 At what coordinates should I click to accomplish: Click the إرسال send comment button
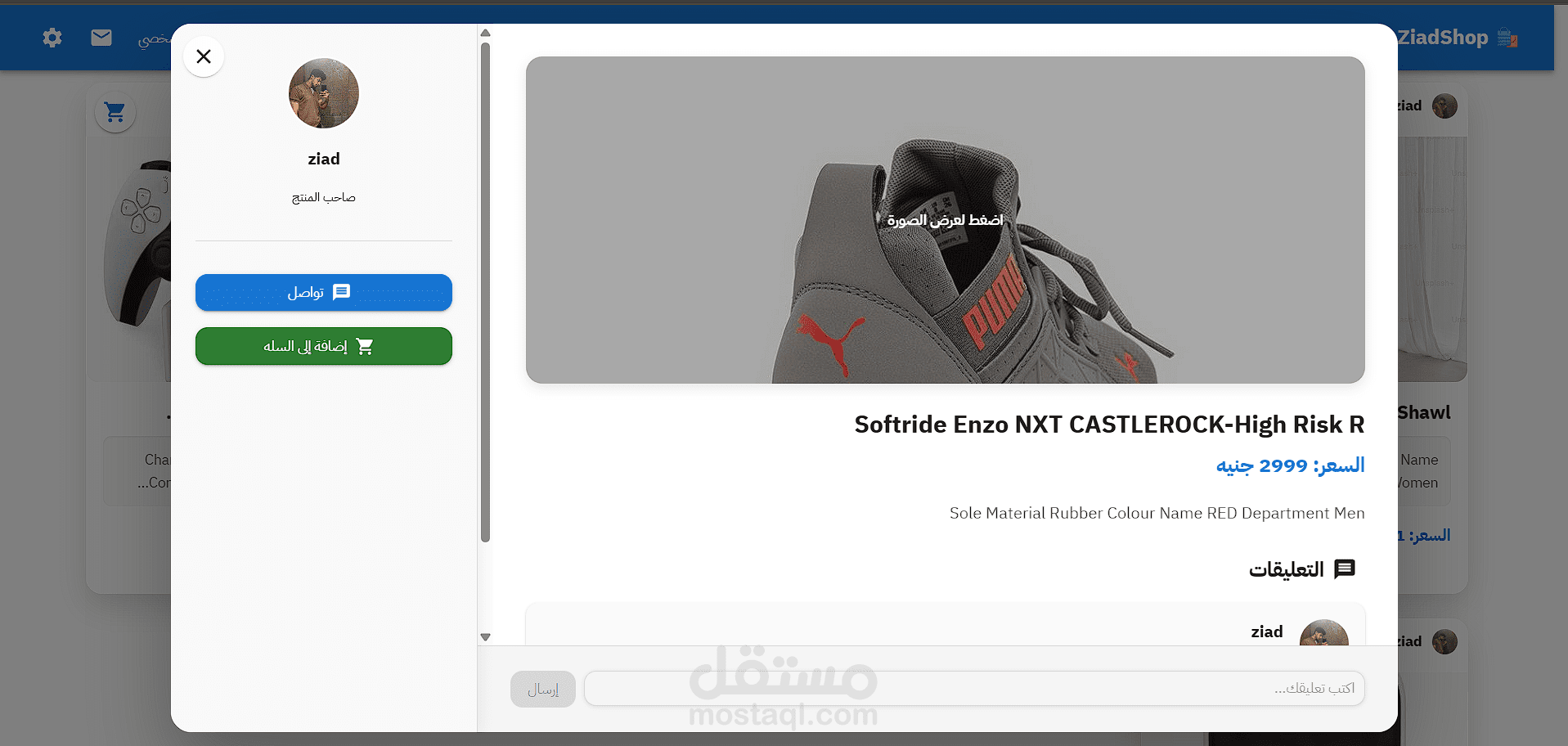click(x=543, y=689)
